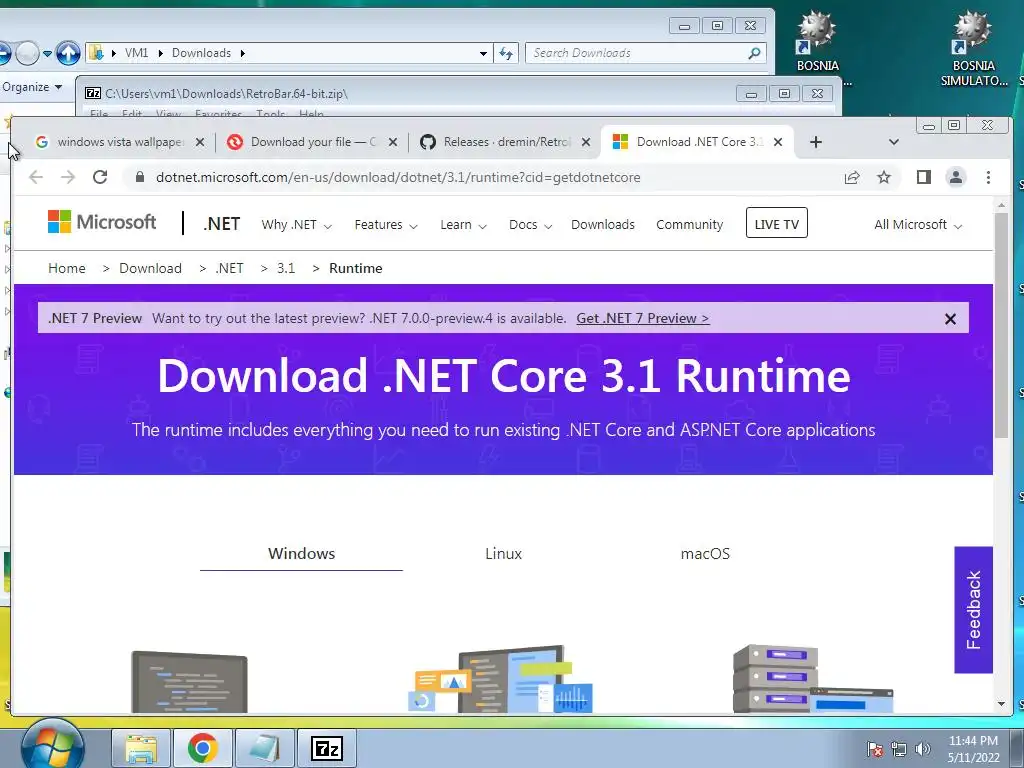
Task: Click page scrollbar down arrow
Action: pos(1001,704)
